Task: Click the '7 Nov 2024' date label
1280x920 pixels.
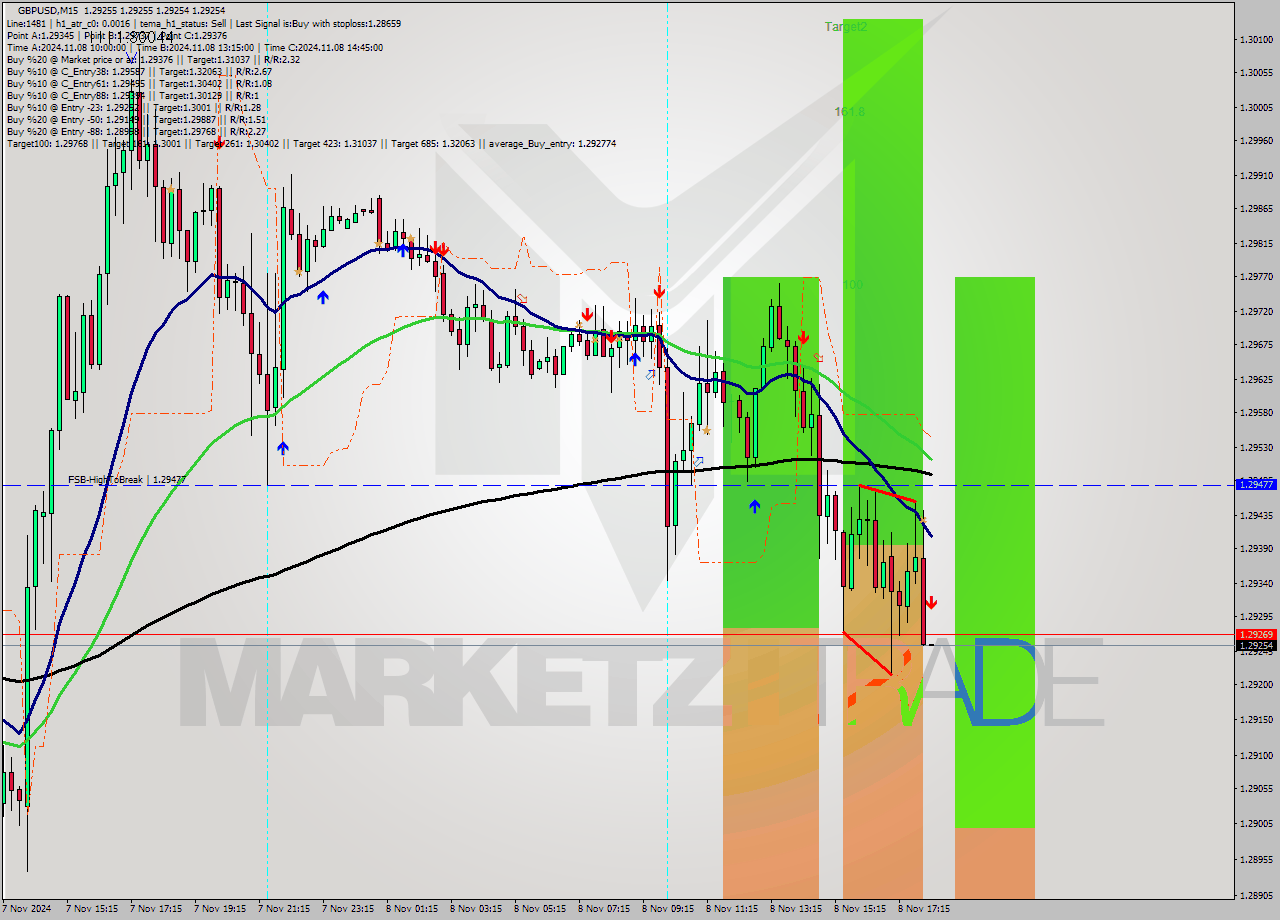Action: click(28, 909)
